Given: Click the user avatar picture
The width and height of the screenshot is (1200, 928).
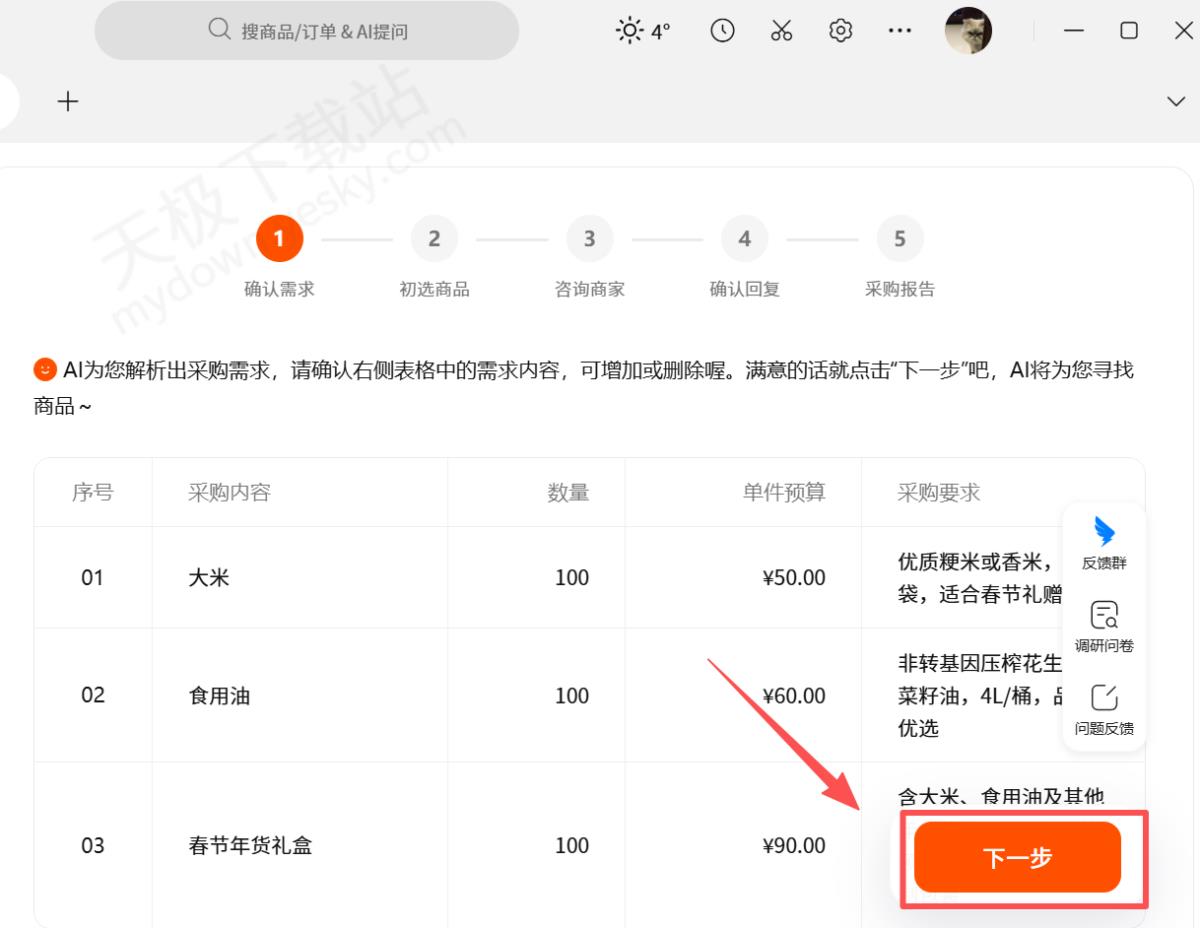Looking at the screenshot, I should (x=968, y=31).
